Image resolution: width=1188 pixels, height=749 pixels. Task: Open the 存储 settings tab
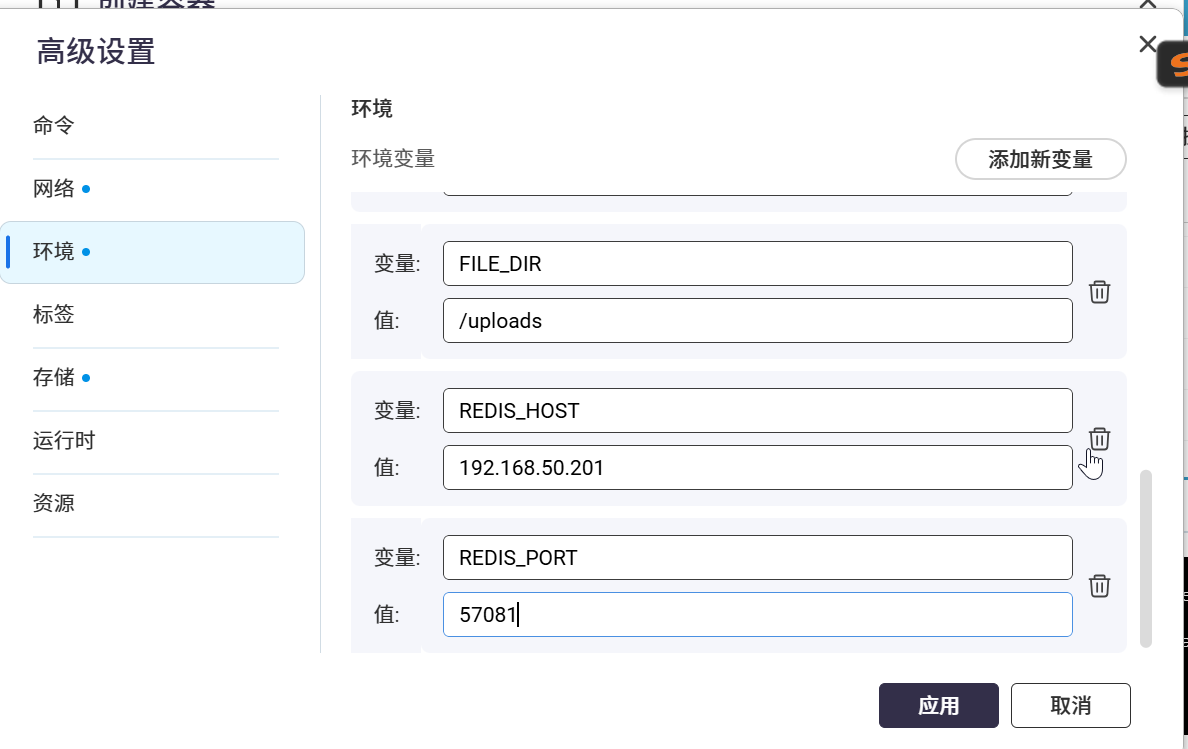click(54, 378)
